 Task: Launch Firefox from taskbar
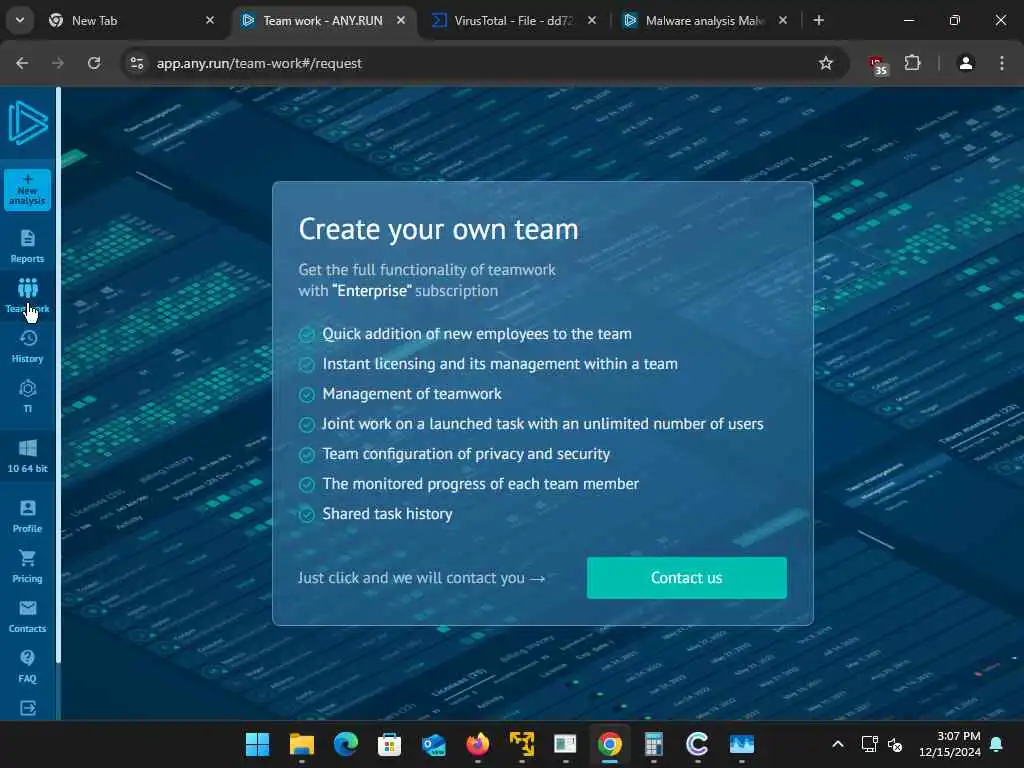477,744
